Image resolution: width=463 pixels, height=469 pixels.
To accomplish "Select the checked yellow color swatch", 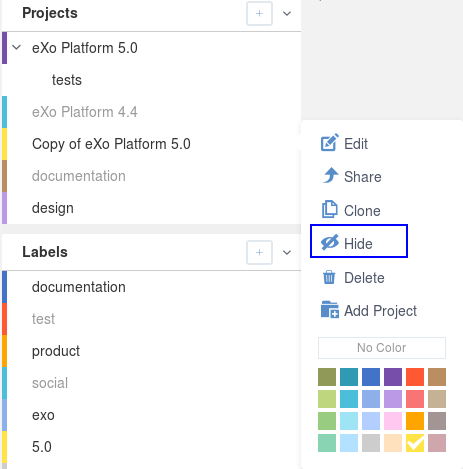I will pos(415,443).
